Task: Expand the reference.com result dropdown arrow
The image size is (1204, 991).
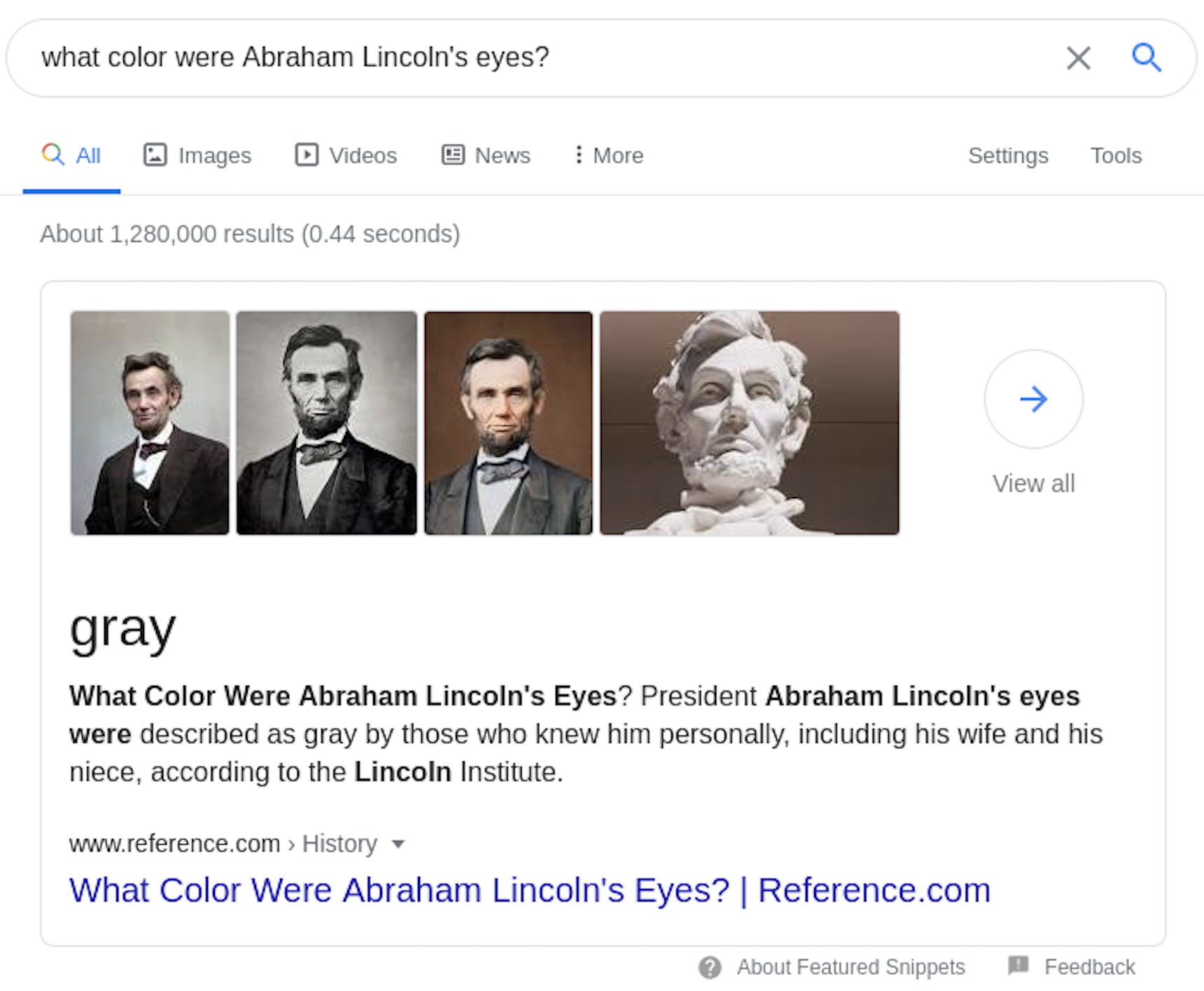Action: point(398,844)
